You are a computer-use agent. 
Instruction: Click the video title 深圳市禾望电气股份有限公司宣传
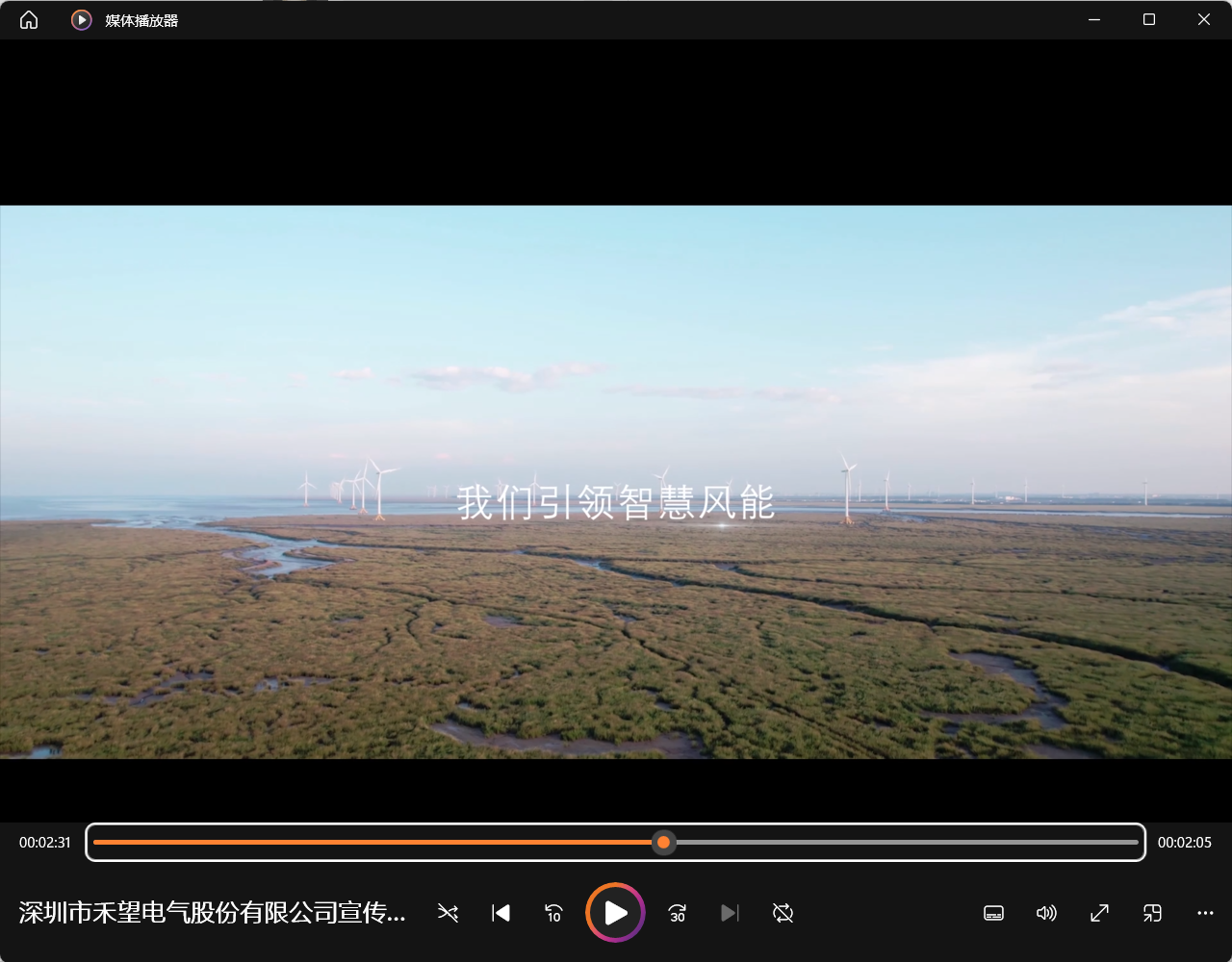213,913
